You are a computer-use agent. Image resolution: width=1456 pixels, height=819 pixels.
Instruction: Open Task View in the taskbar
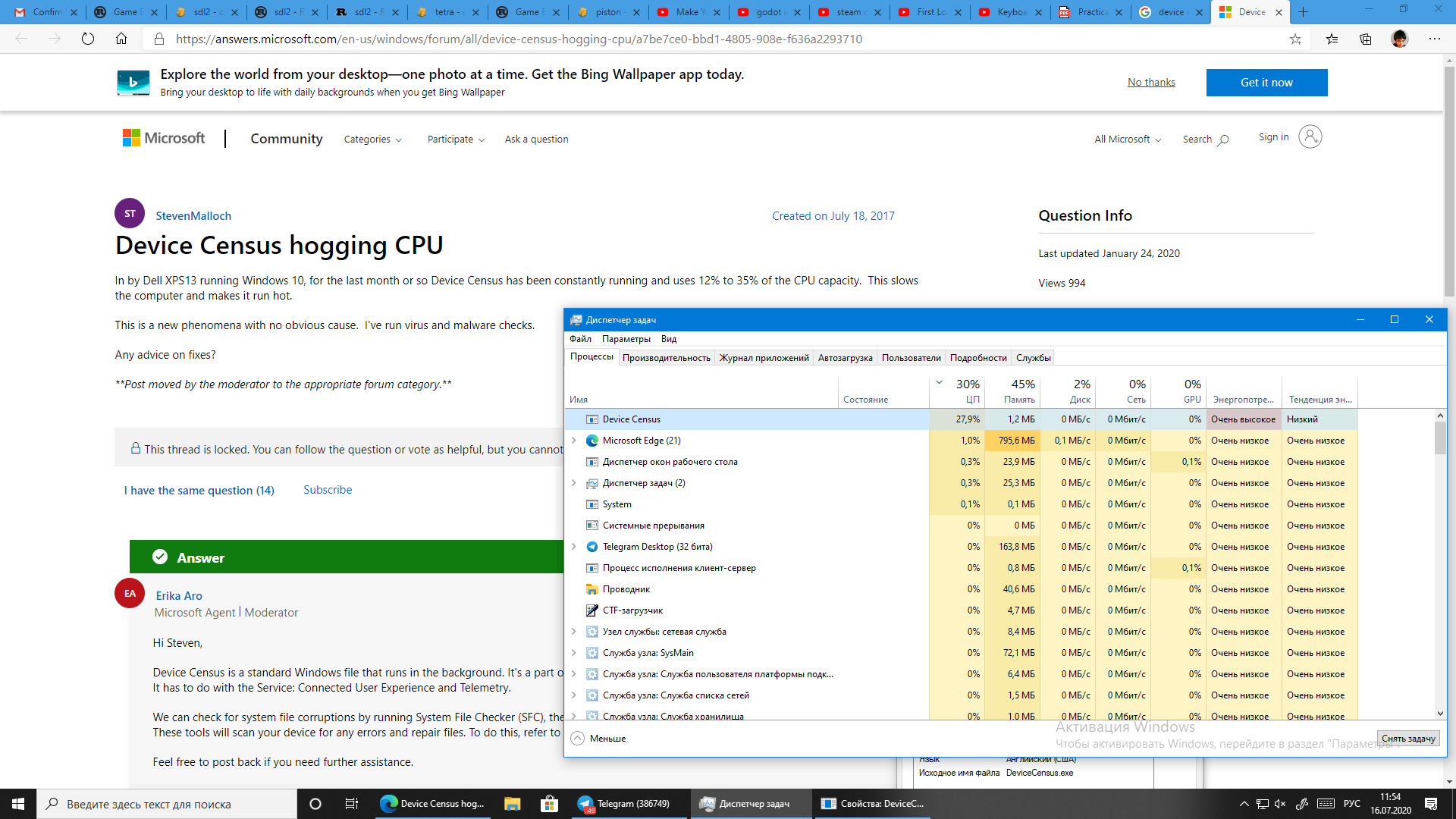(351, 804)
